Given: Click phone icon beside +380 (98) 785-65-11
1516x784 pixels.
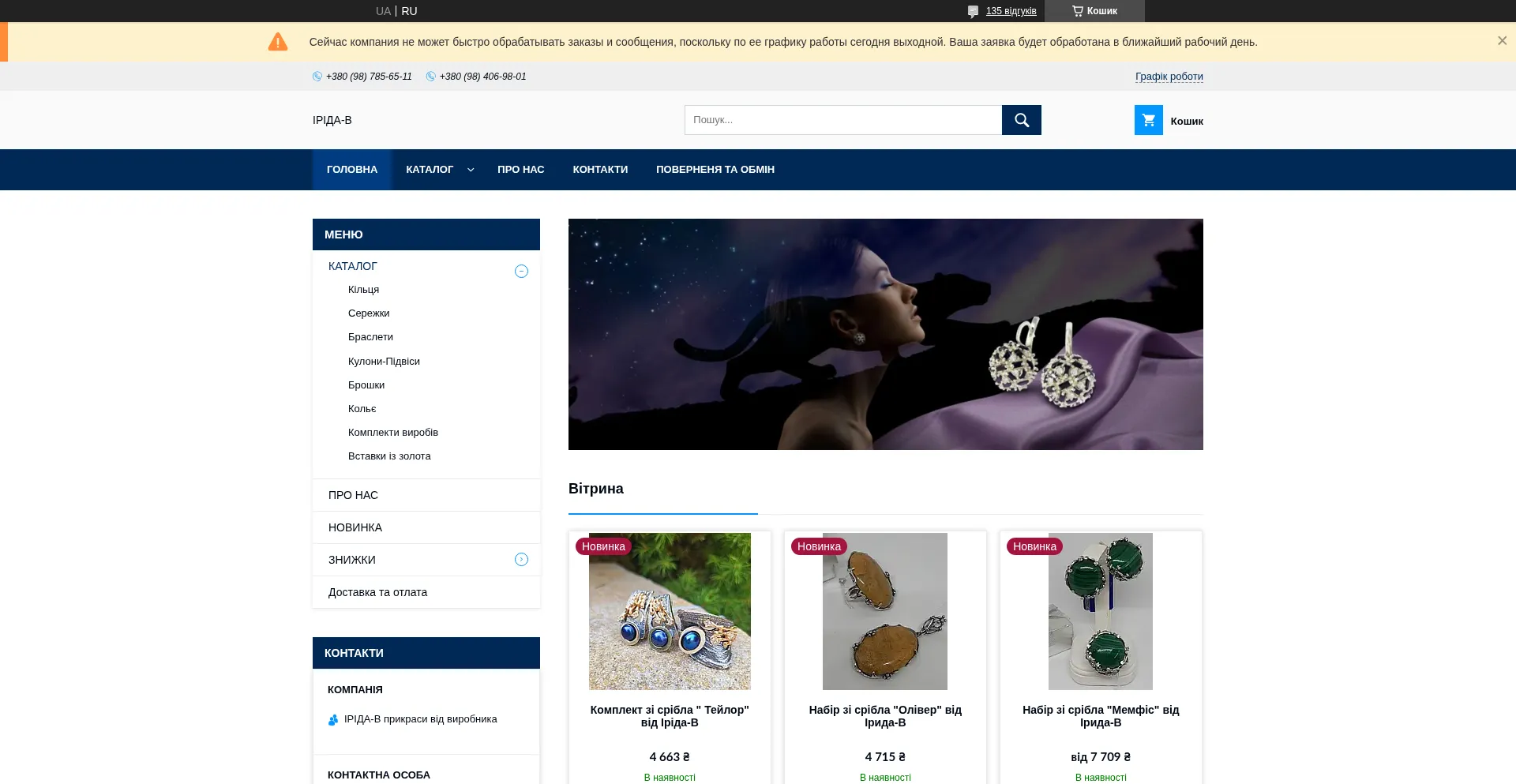Looking at the screenshot, I should [x=317, y=77].
